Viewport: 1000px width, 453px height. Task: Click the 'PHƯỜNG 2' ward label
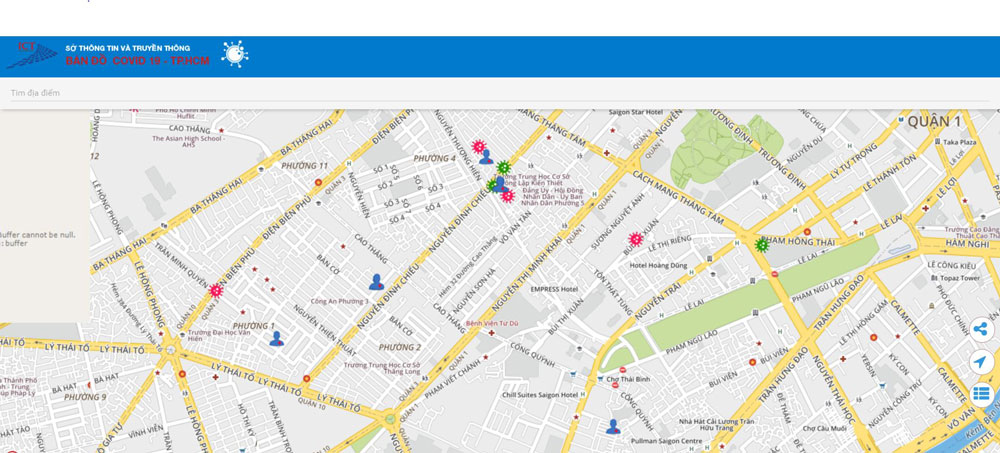coord(400,348)
